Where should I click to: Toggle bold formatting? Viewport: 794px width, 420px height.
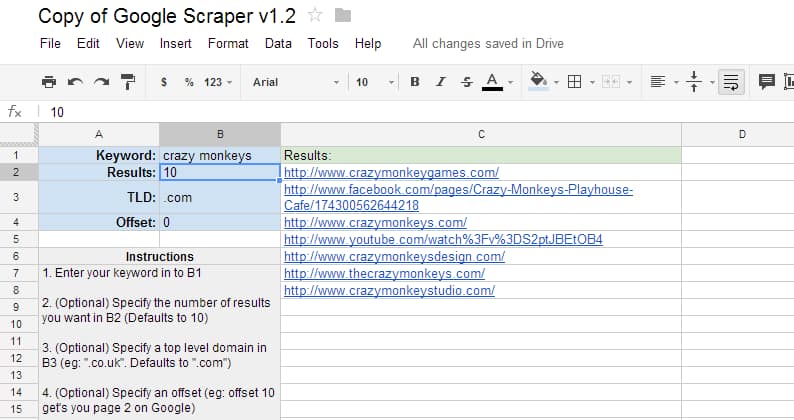coord(414,82)
